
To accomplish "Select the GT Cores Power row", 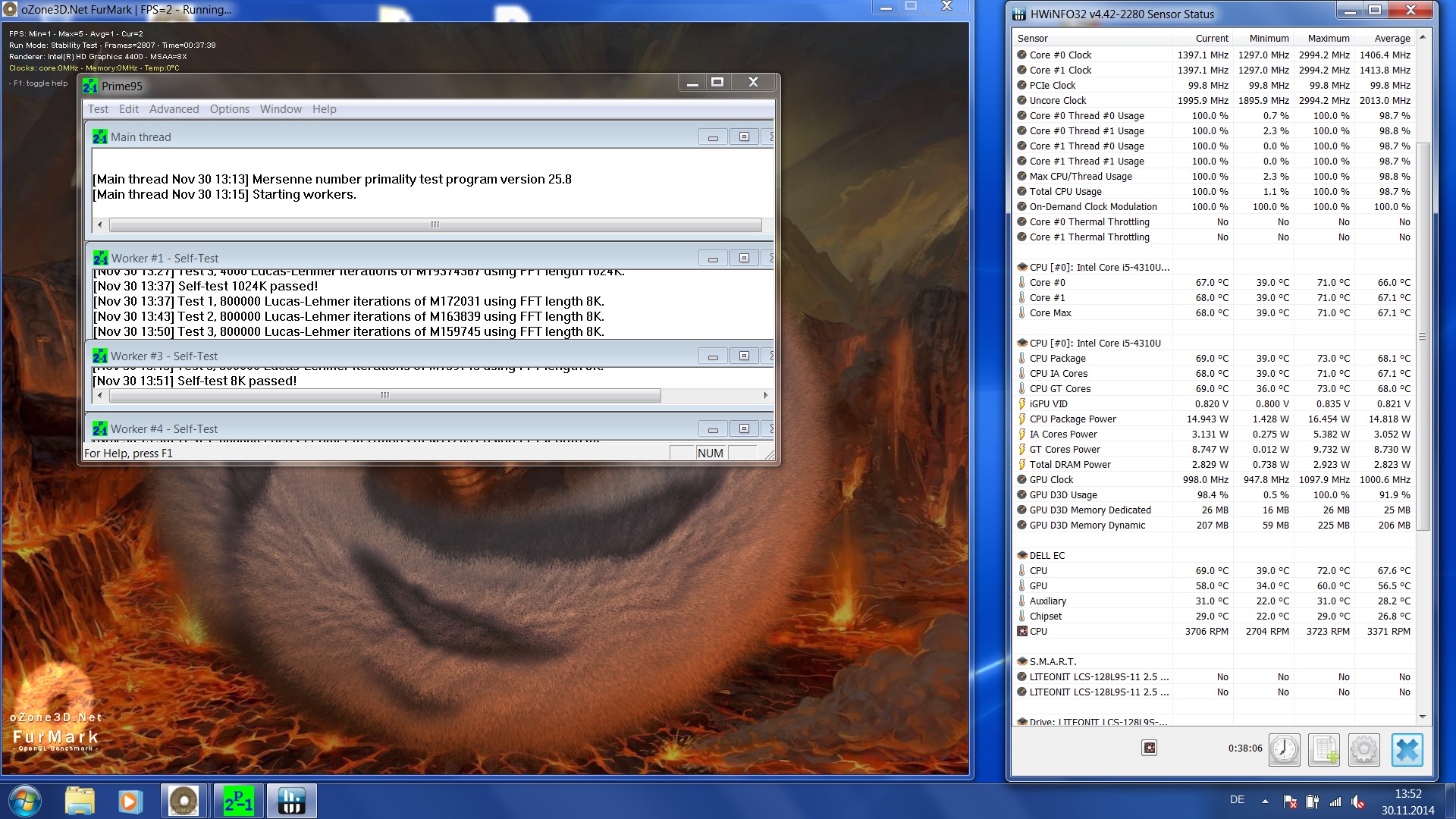I will point(1213,449).
